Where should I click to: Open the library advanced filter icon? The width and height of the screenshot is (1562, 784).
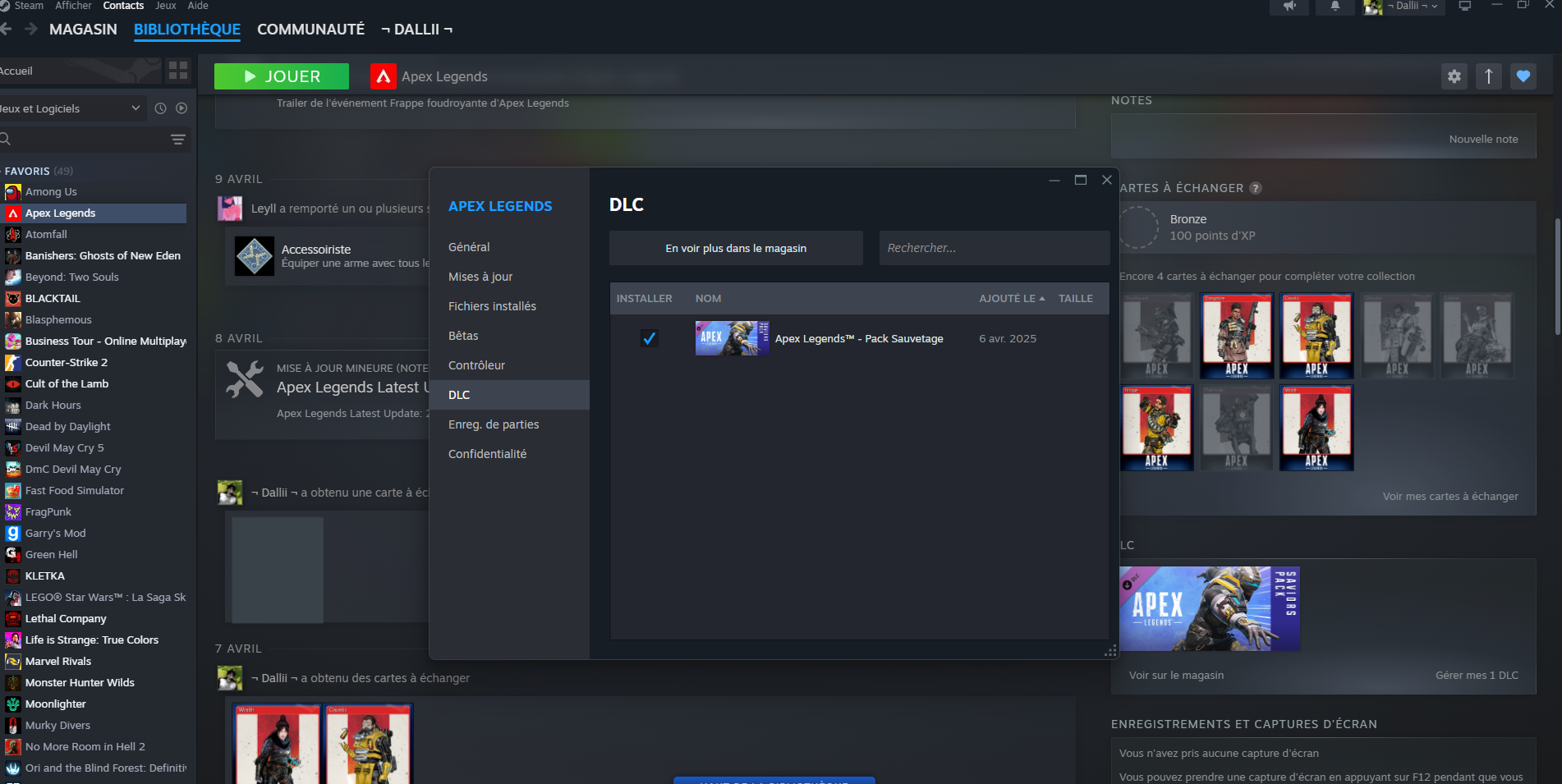click(178, 140)
